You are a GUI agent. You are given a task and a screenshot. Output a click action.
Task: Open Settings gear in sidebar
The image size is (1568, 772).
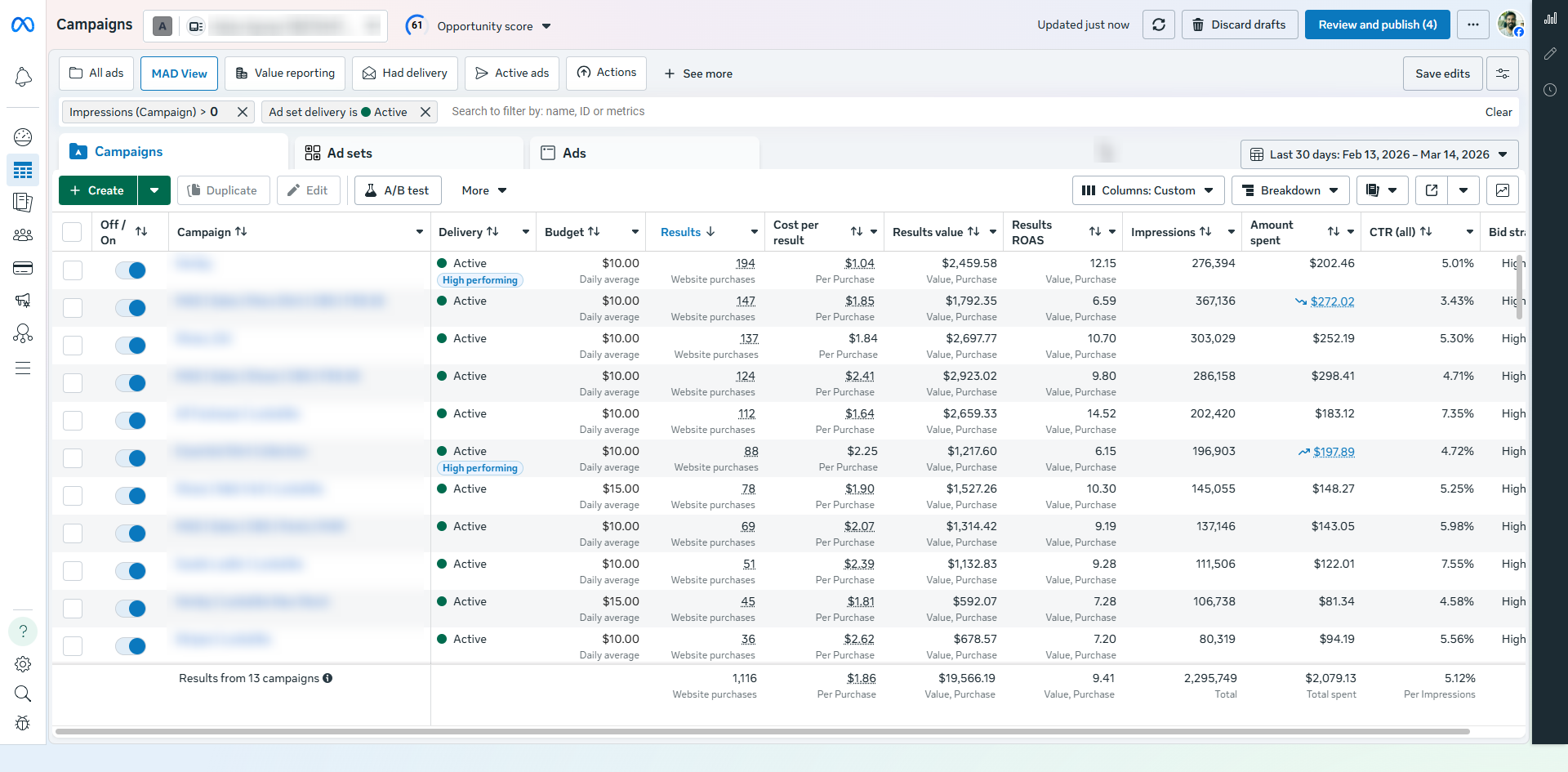(x=23, y=664)
